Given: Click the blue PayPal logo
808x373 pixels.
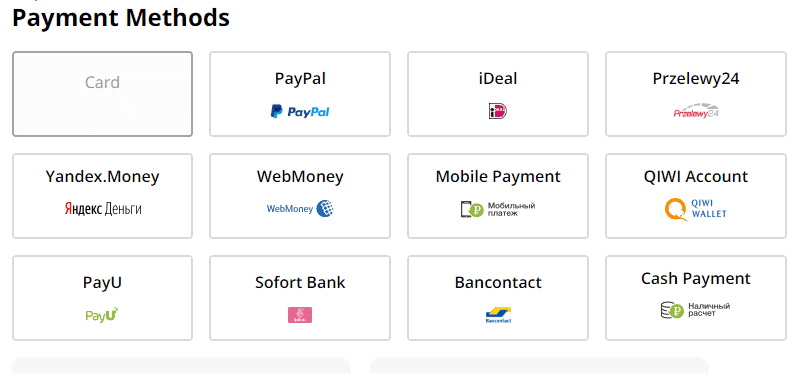Looking at the screenshot, I should [300, 111].
